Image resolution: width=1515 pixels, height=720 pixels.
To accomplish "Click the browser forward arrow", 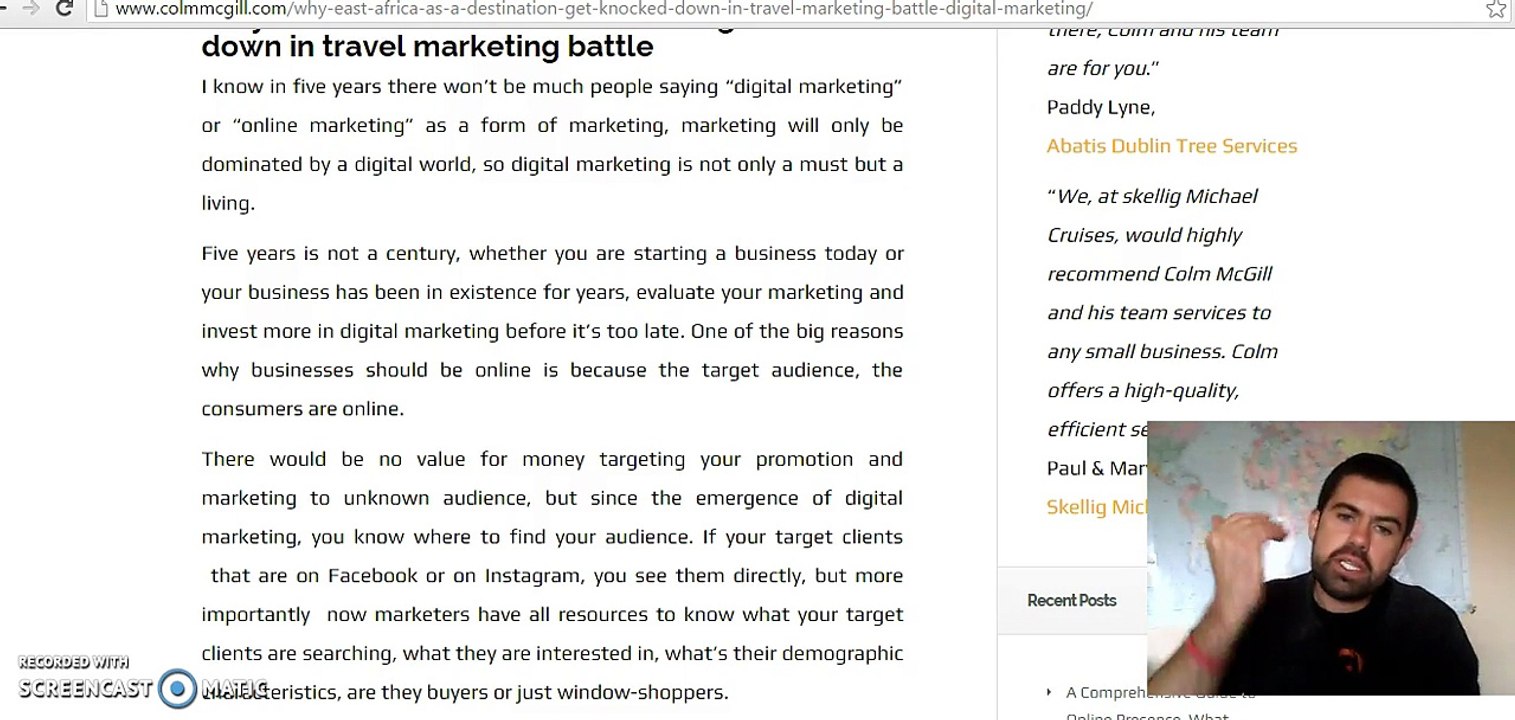I will (x=30, y=9).
